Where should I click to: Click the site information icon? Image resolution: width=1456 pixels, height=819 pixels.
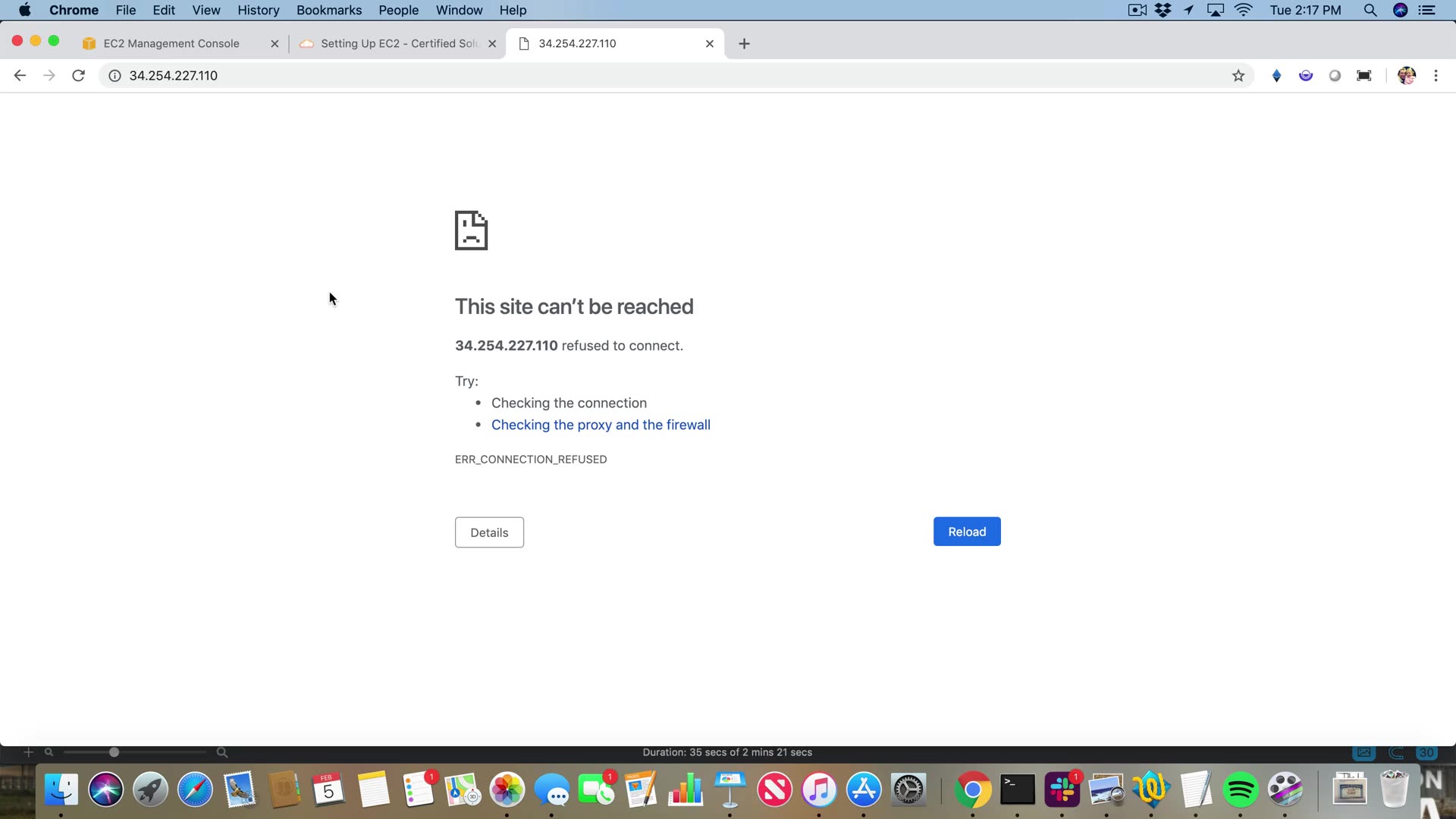(x=115, y=75)
